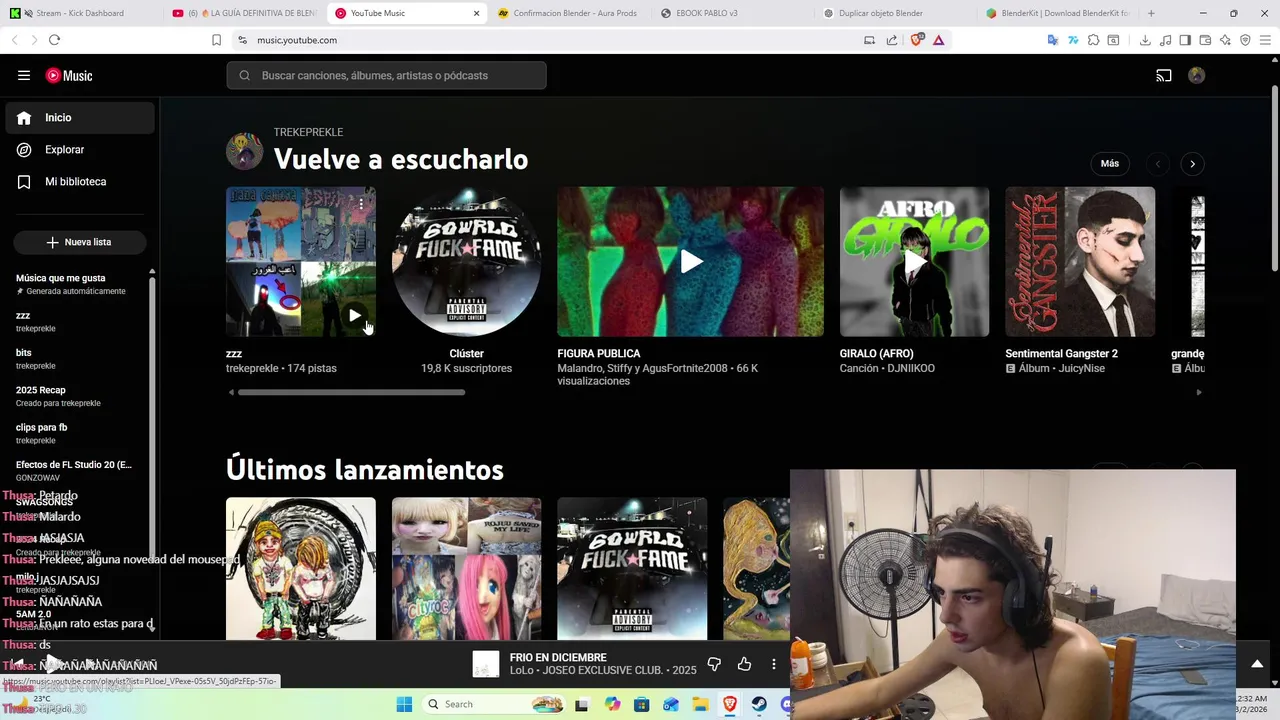Open the FIGURA PUBLICA title link
The height and width of the screenshot is (720, 1280).
pos(599,354)
